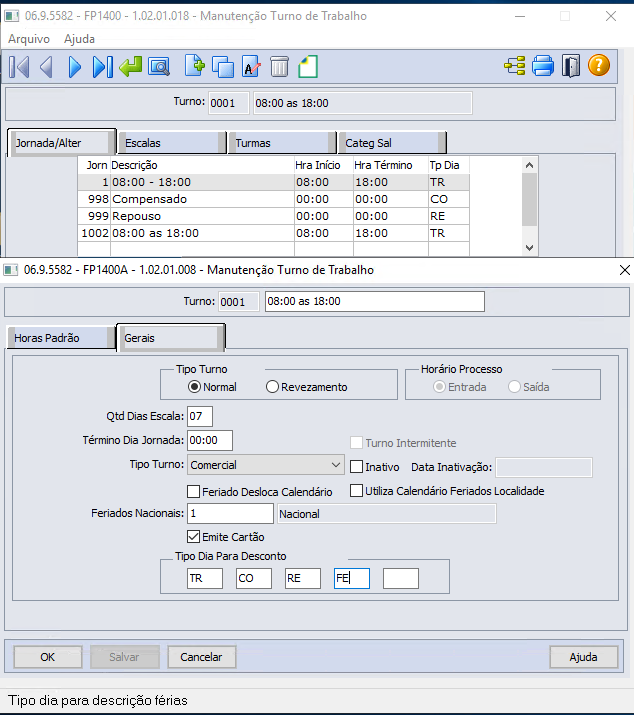Select row 1002 08:00 as 18:00
The height and width of the screenshot is (715, 634).
point(273,233)
